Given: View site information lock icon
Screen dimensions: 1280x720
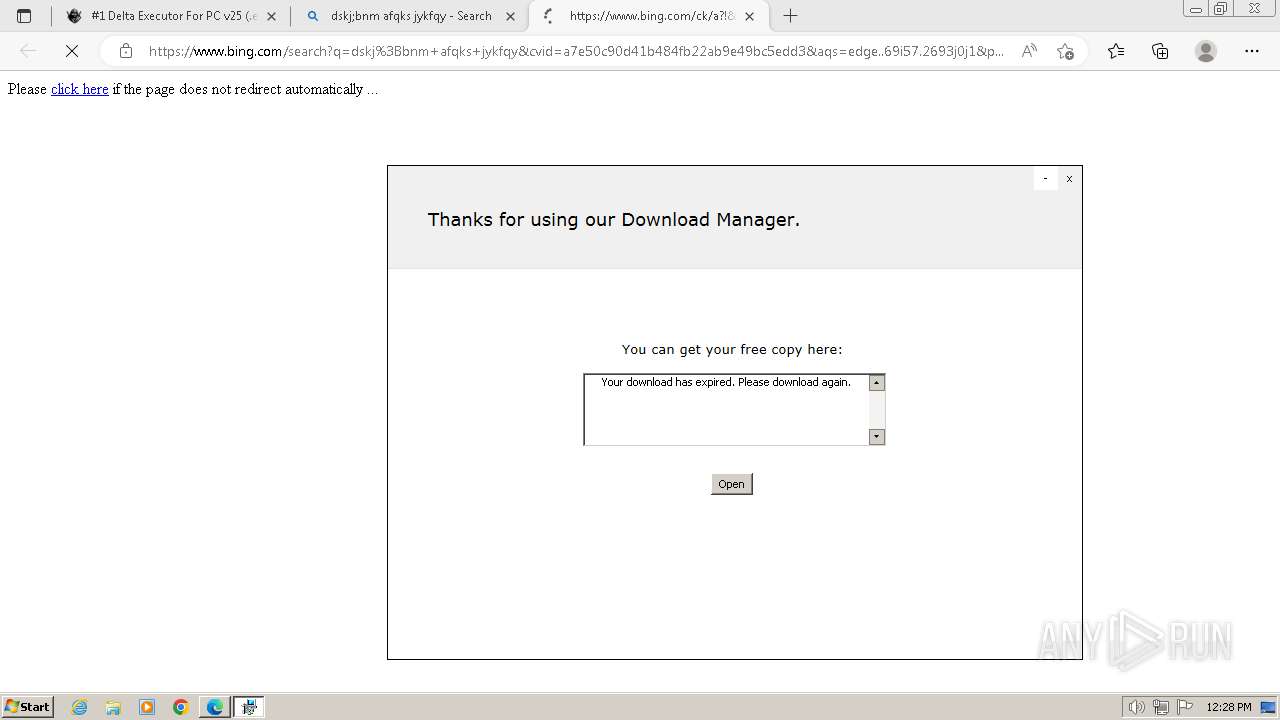Looking at the screenshot, I should point(125,51).
